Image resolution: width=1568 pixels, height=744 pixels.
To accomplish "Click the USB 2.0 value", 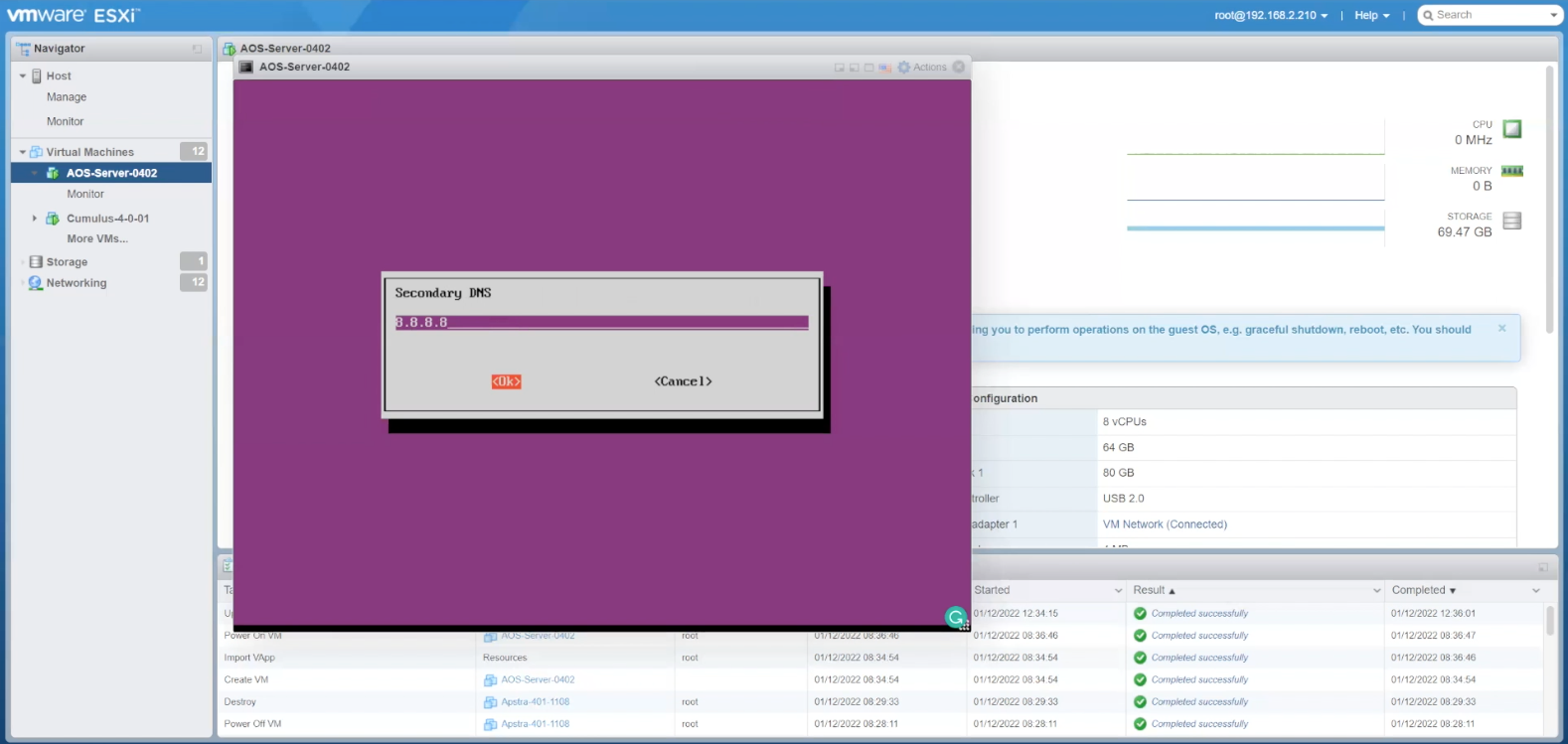I will pos(1124,499).
